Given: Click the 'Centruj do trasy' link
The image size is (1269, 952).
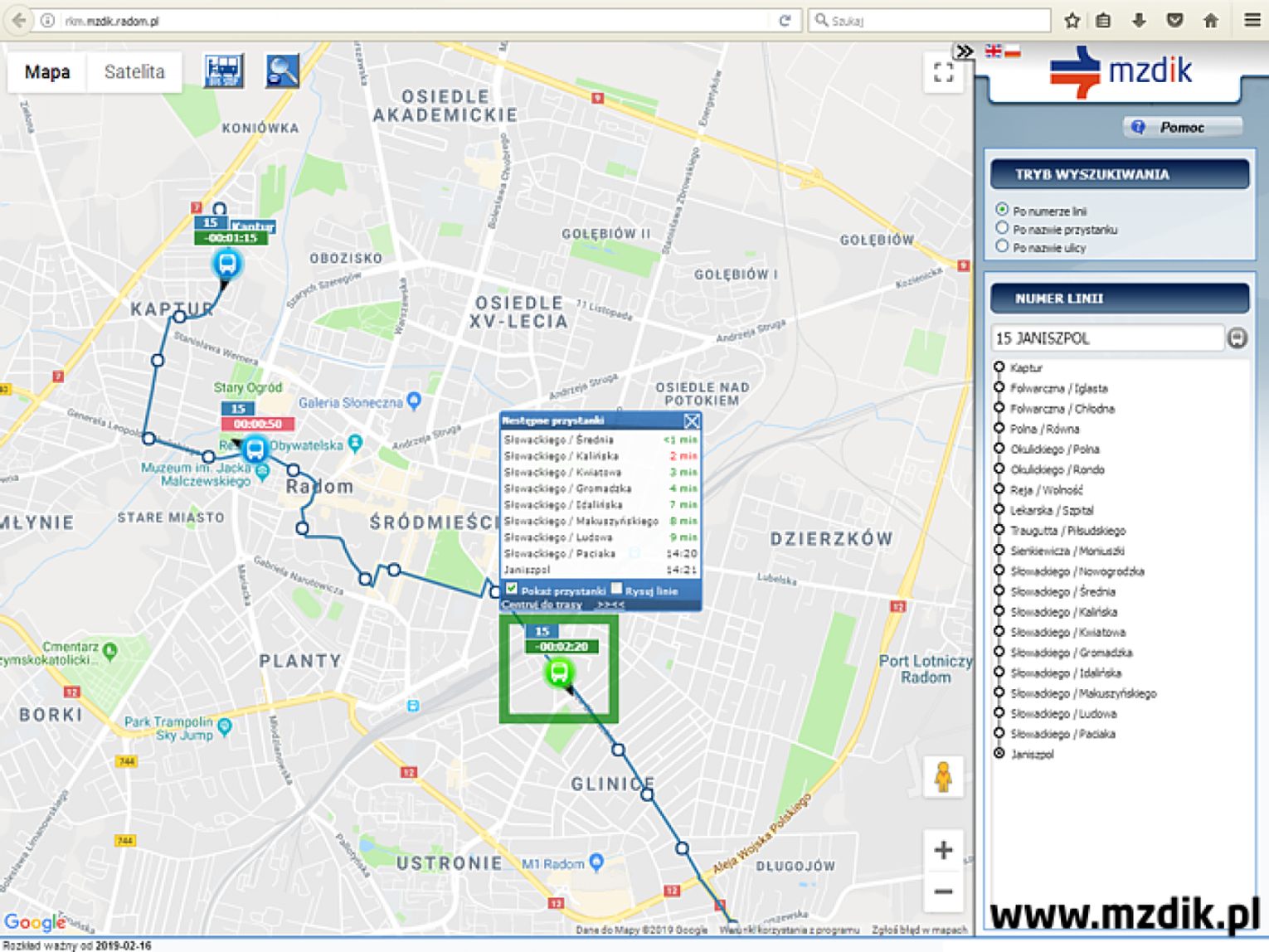Looking at the screenshot, I should click(x=542, y=605).
